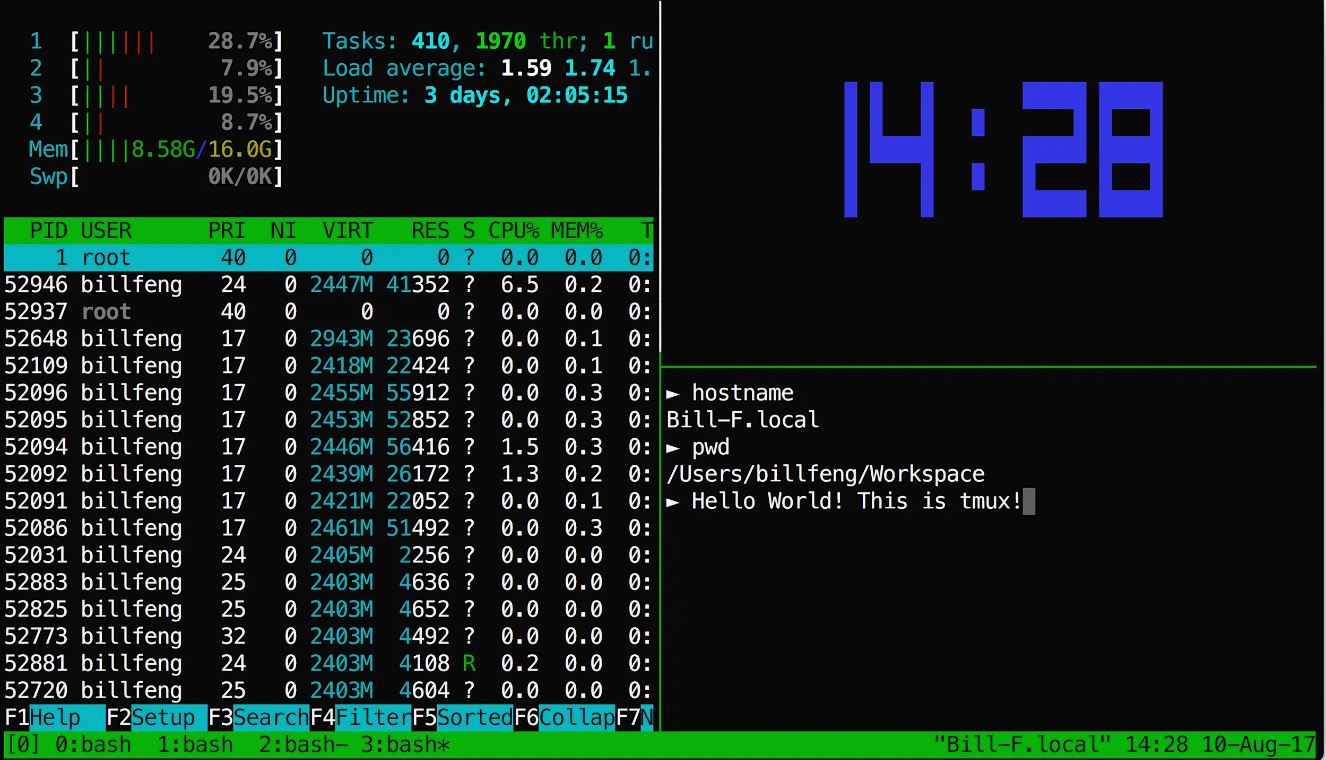Open F2 Setup in htop

156,717
